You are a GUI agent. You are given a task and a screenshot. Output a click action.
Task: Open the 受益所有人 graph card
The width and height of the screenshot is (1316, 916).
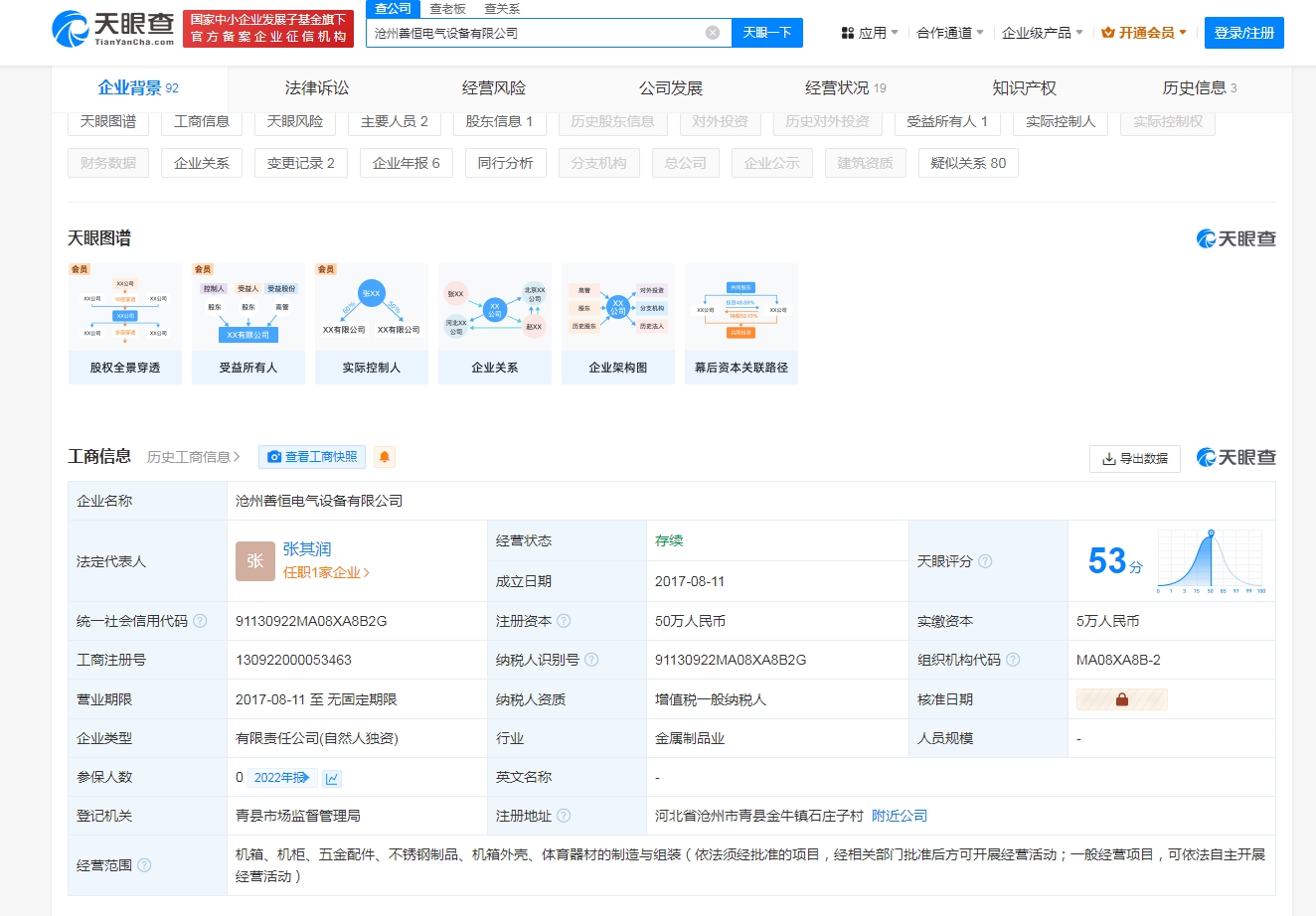(x=248, y=324)
